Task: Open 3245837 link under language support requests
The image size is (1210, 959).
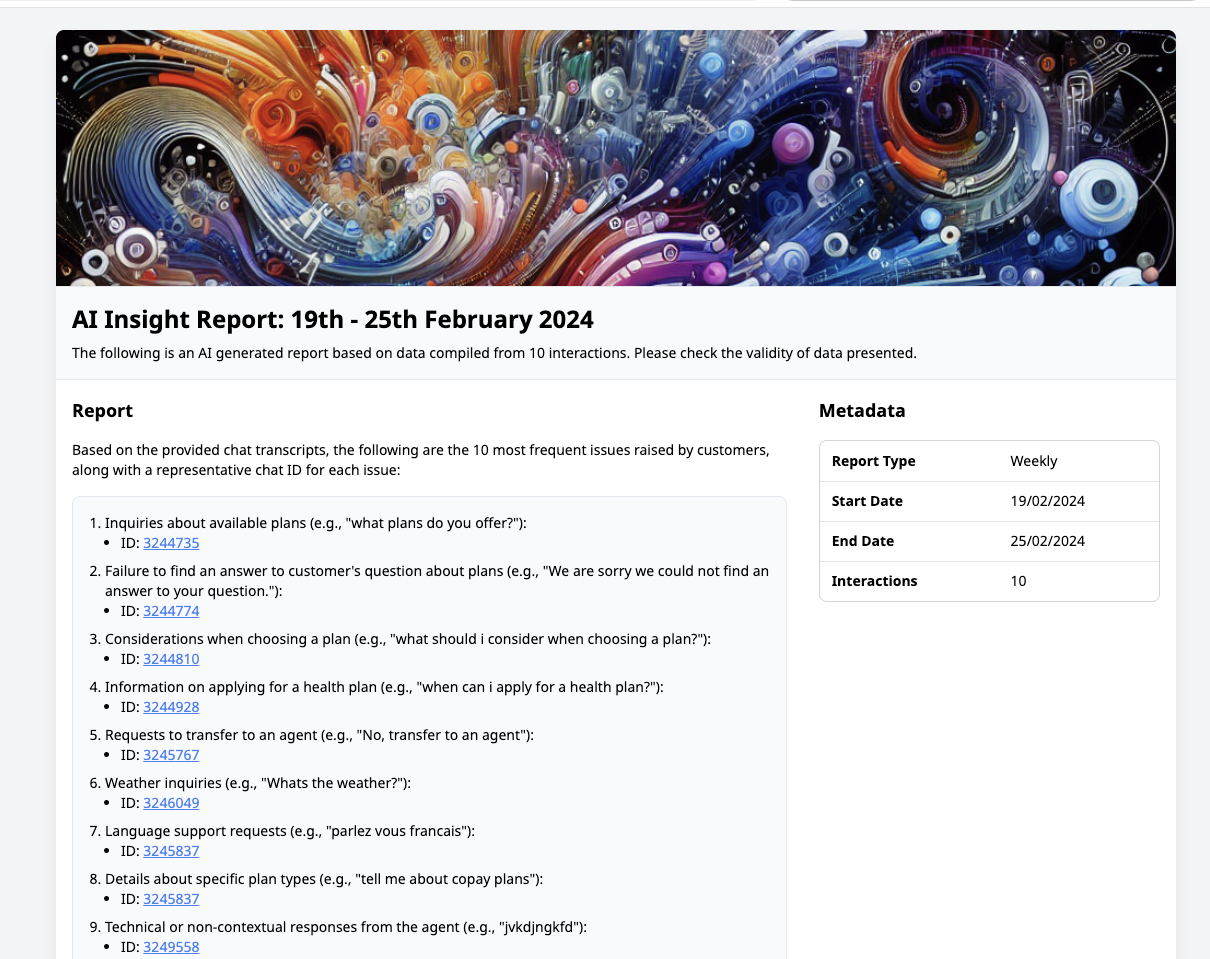Action: pos(171,851)
